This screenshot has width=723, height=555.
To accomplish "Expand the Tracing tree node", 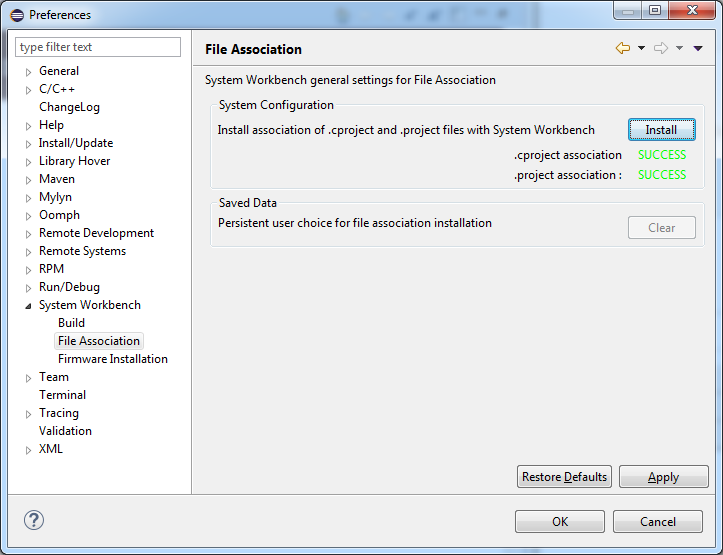I will coord(28,414).
